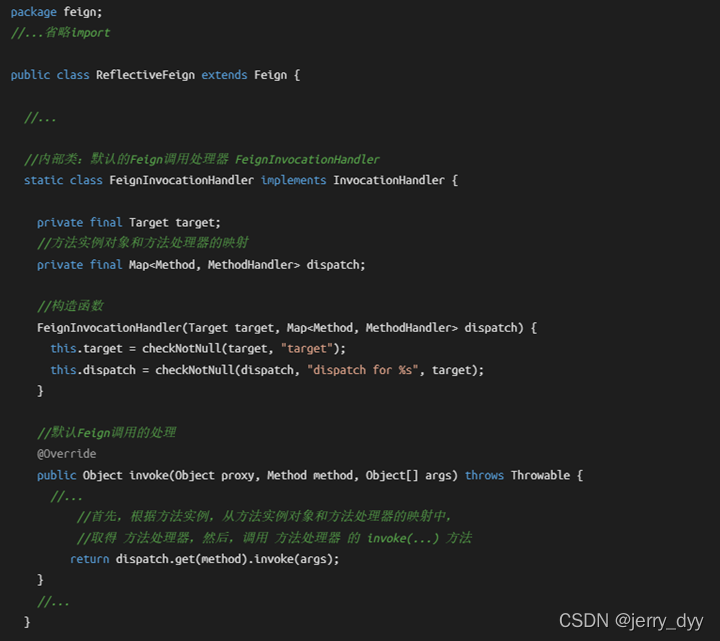Select the '//构造函数' comment

point(70,306)
